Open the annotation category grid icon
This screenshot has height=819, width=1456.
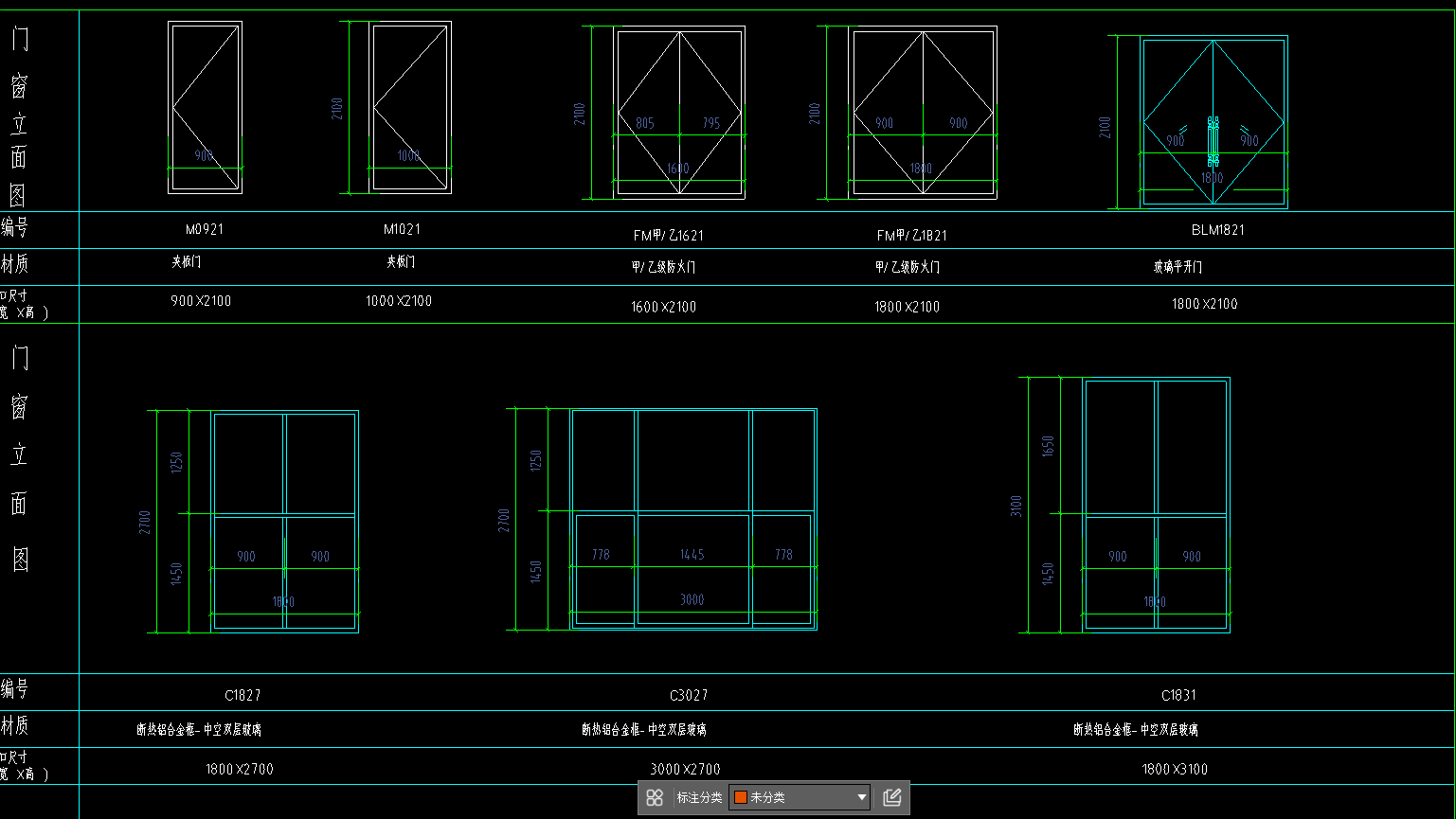[x=655, y=797]
